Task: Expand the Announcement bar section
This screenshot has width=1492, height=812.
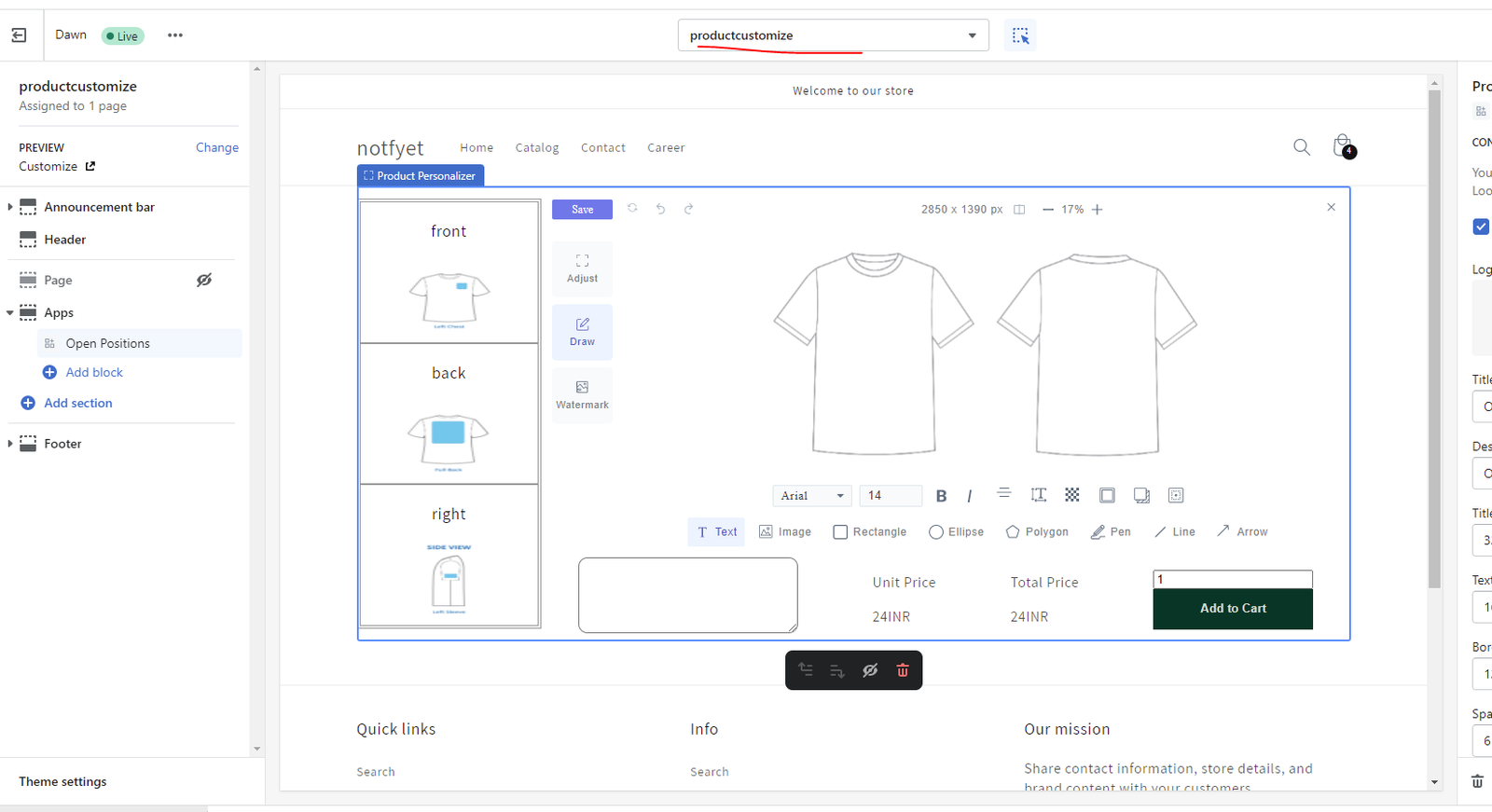Action: pos(10,207)
